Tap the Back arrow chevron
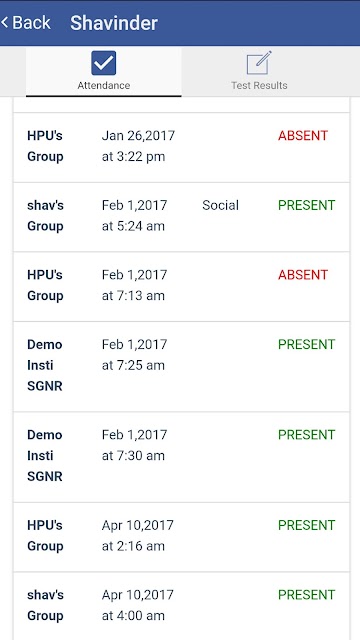 4,22
